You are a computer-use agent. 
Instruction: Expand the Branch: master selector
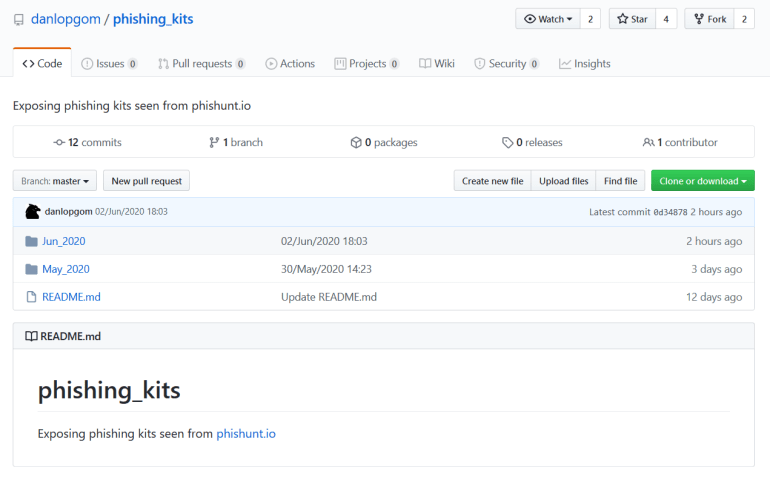(55, 181)
